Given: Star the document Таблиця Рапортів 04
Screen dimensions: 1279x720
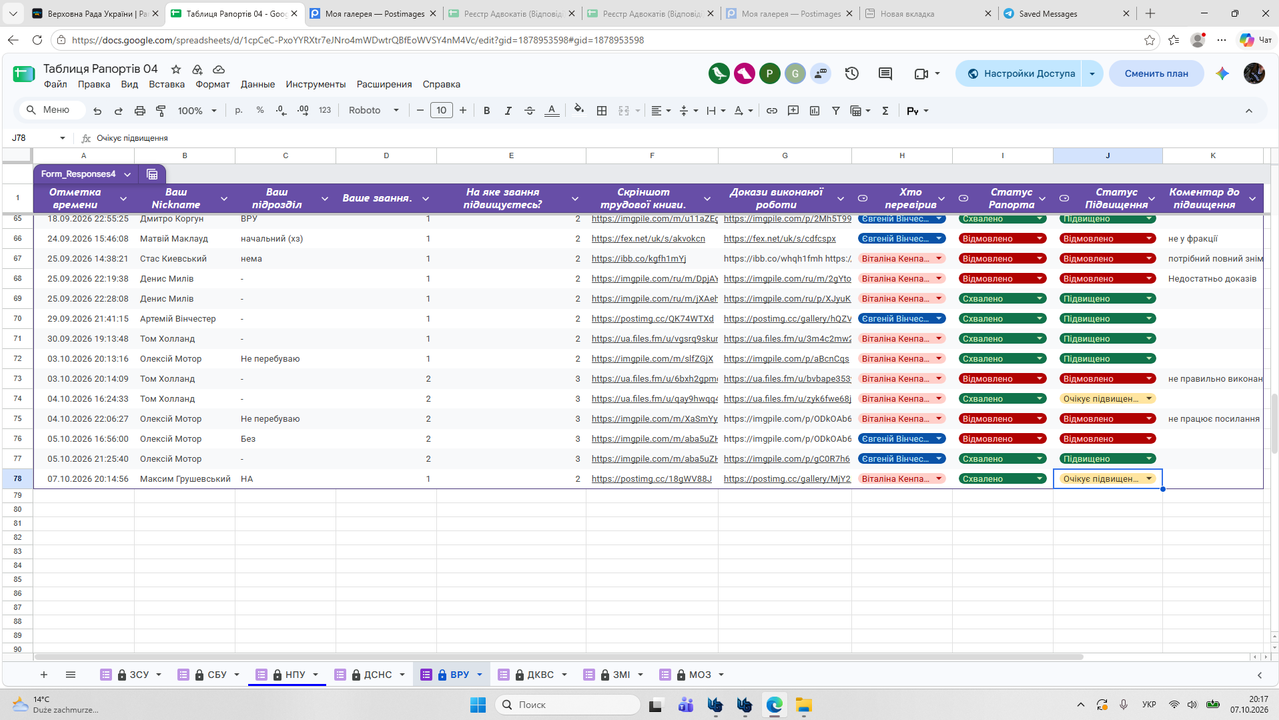Looking at the screenshot, I should pyautogui.click(x=176, y=69).
